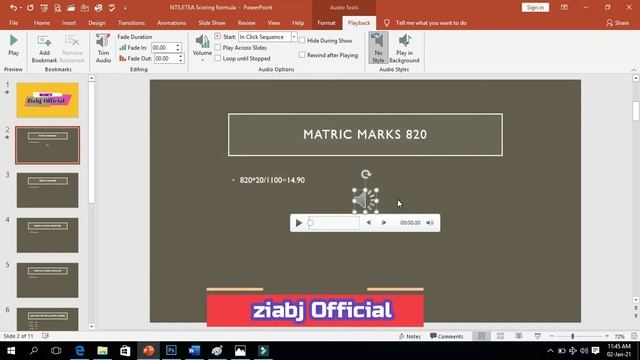This screenshot has width=640, height=360.
Task: Click the Fade In time field
Action: (x=163, y=48)
